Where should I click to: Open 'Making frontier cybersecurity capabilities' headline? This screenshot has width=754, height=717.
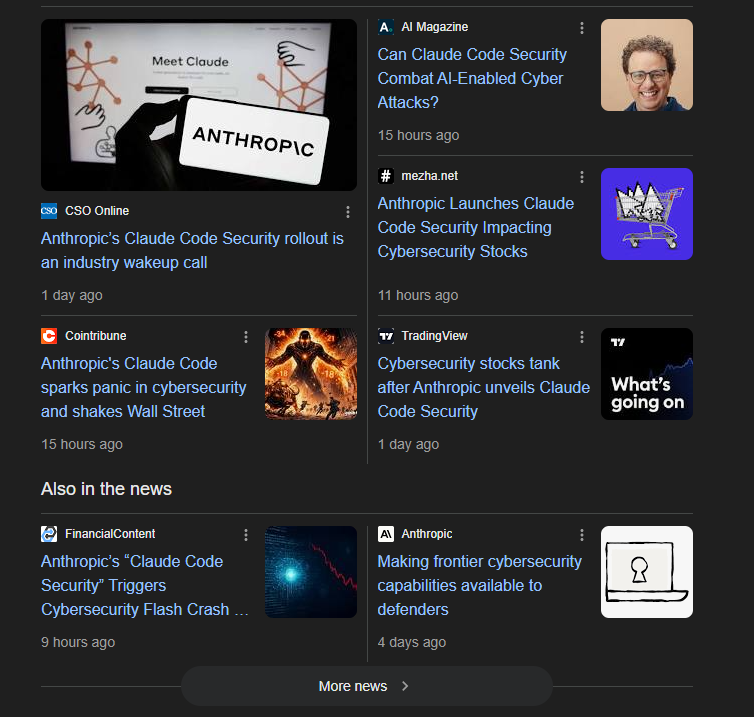[479, 585]
